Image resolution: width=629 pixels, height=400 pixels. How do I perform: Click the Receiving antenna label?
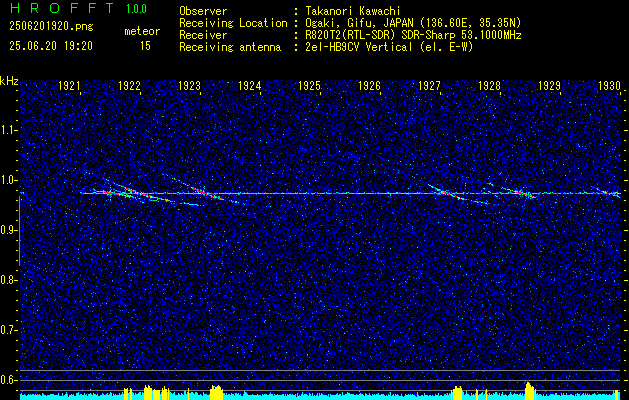[230, 47]
